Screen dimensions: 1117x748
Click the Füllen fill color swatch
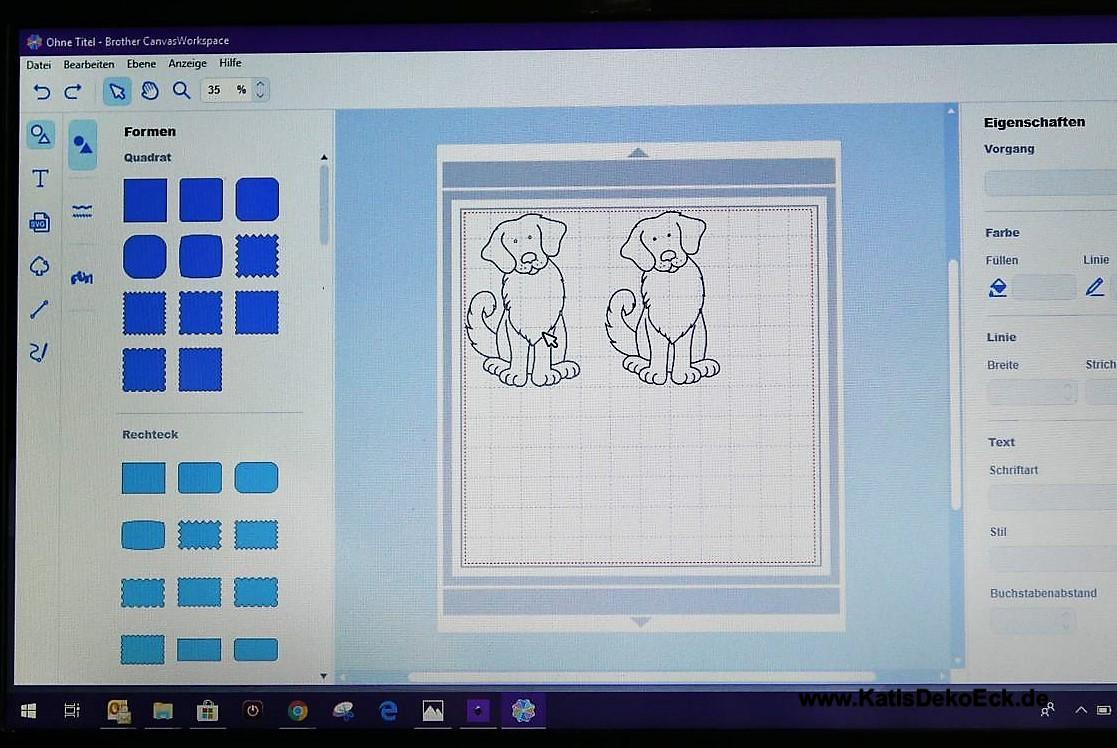click(x=1043, y=288)
